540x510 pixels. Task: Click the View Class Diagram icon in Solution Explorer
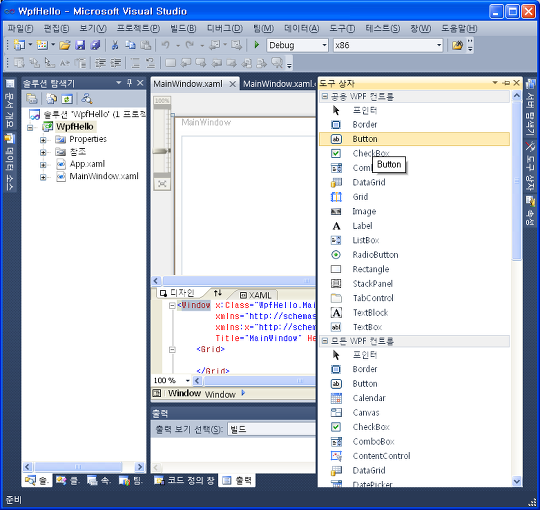click(x=86, y=99)
